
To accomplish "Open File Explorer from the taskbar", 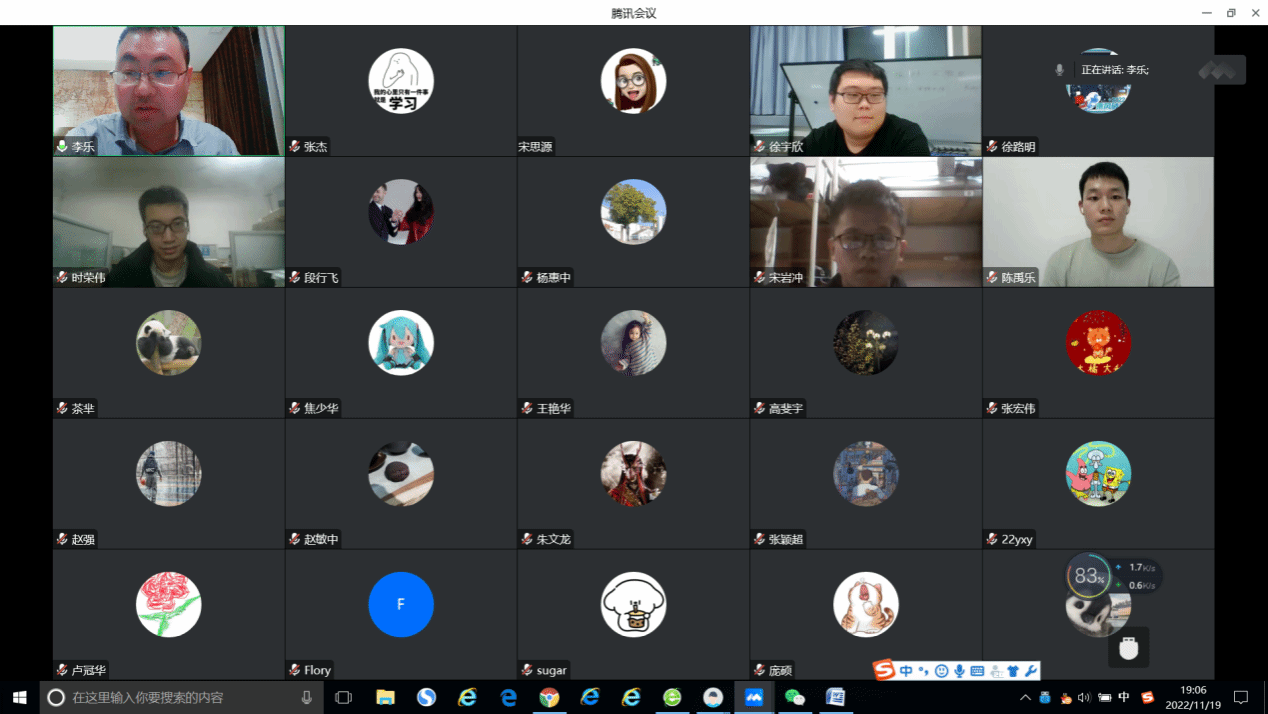I will click(385, 697).
